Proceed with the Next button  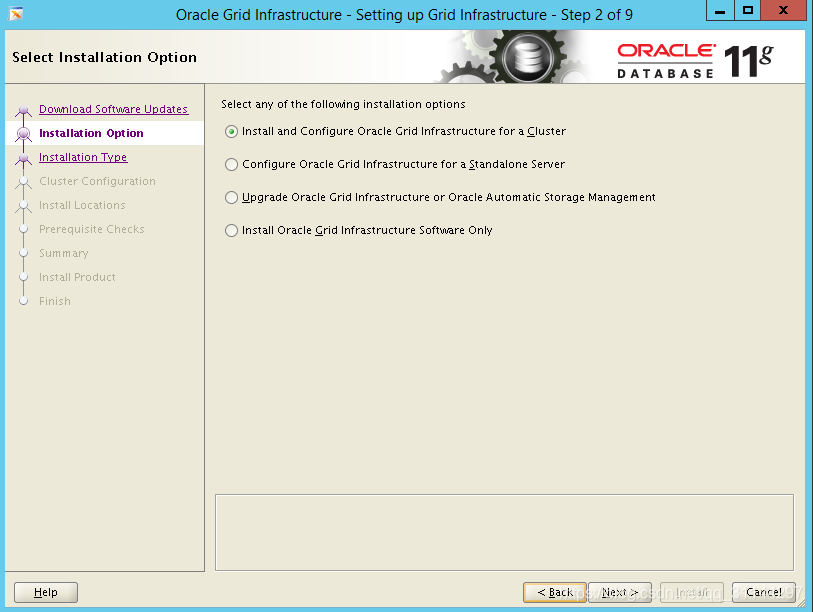[620, 592]
